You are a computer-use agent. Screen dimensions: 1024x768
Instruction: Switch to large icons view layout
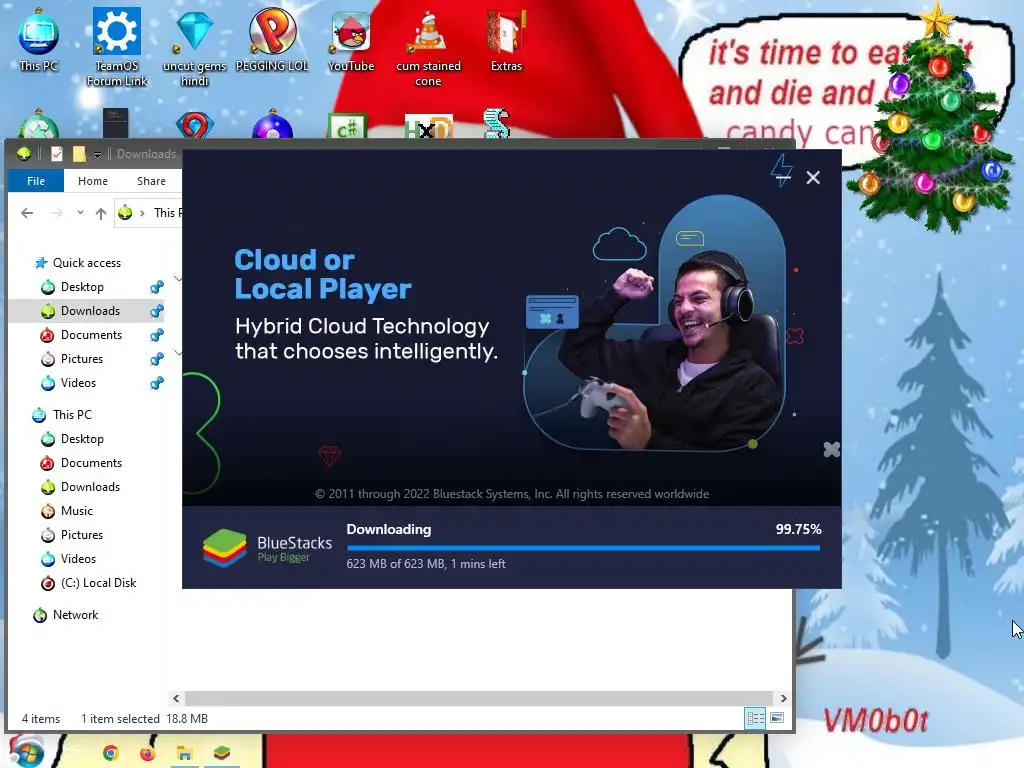pos(777,718)
